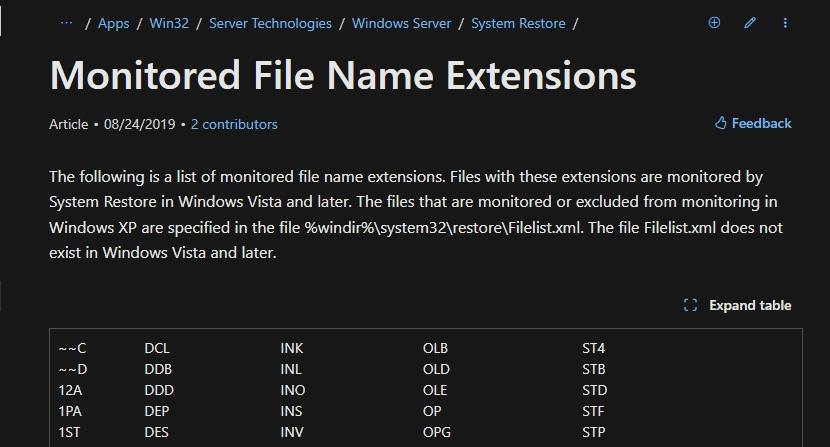Viewport: 830px width, 447px height.
Task: Click the 12A extension cell
Action: point(70,390)
